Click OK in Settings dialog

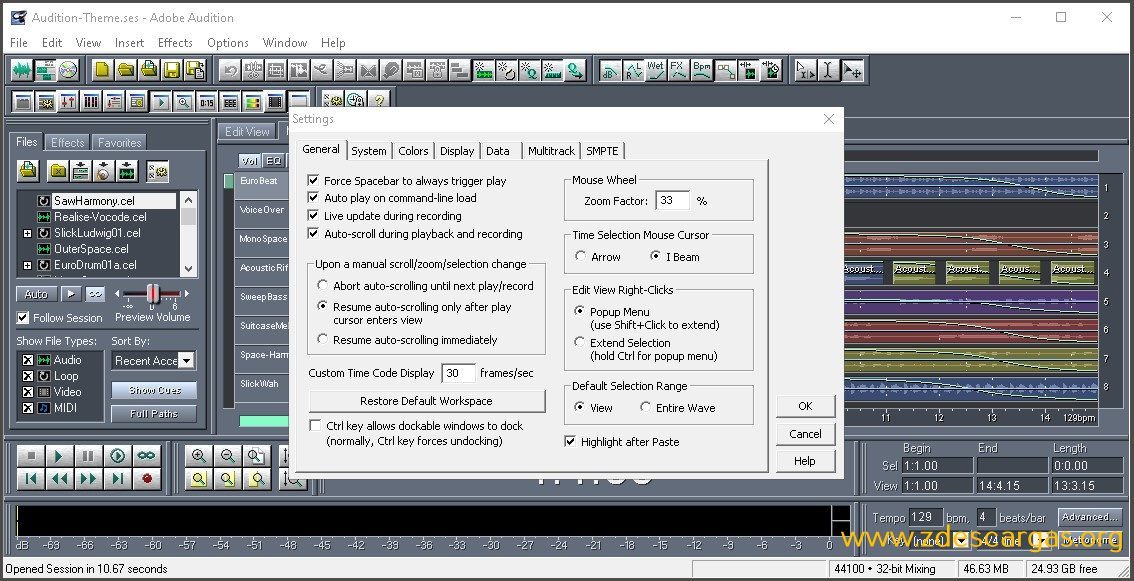[x=806, y=406]
